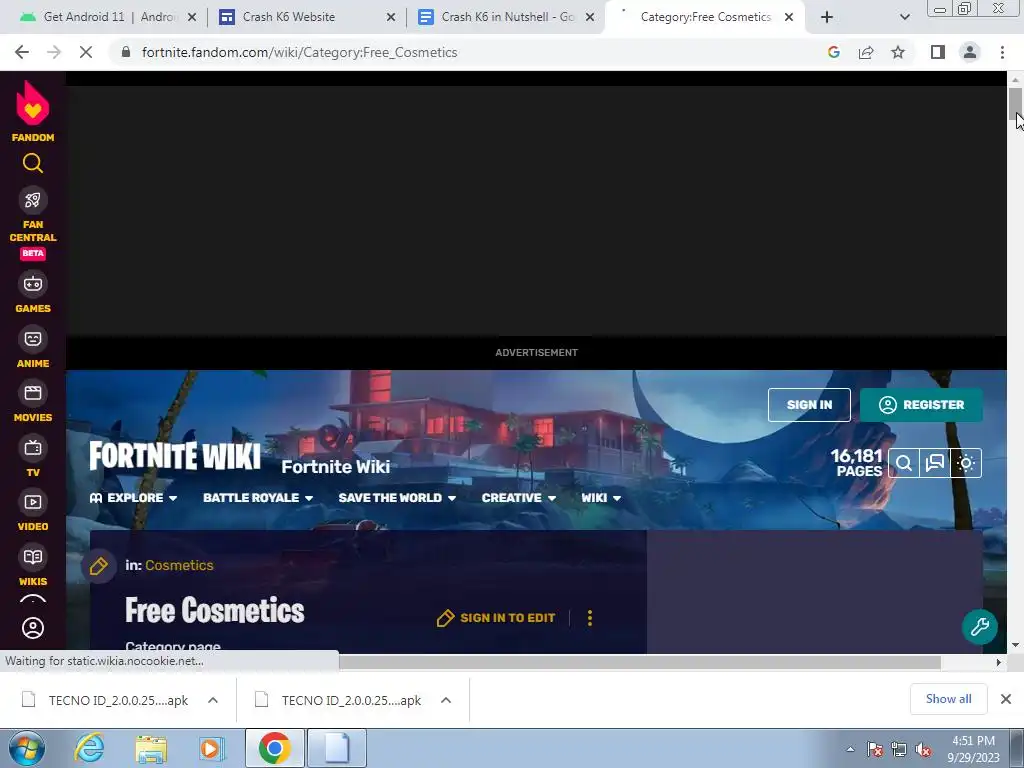This screenshot has width=1024, height=768.
Task: Open the Wikis book icon
Action: pyautogui.click(x=33, y=557)
